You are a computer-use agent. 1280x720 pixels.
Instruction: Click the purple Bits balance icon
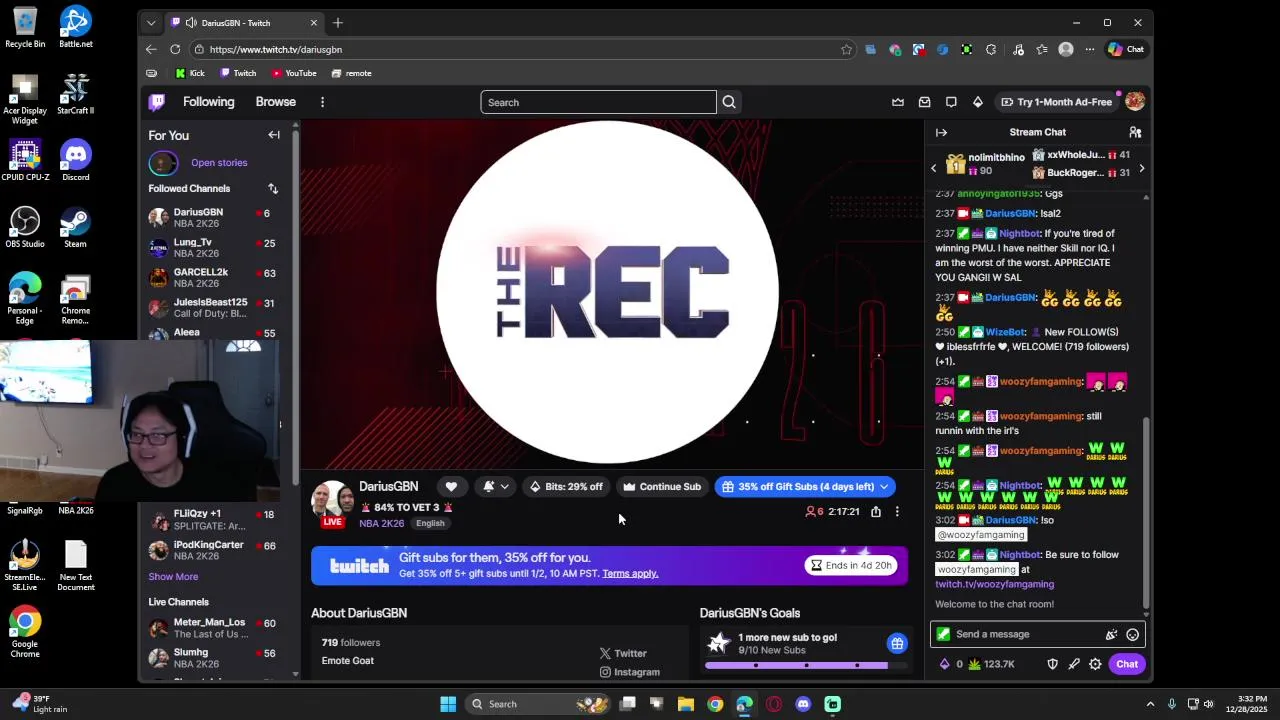point(945,664)
